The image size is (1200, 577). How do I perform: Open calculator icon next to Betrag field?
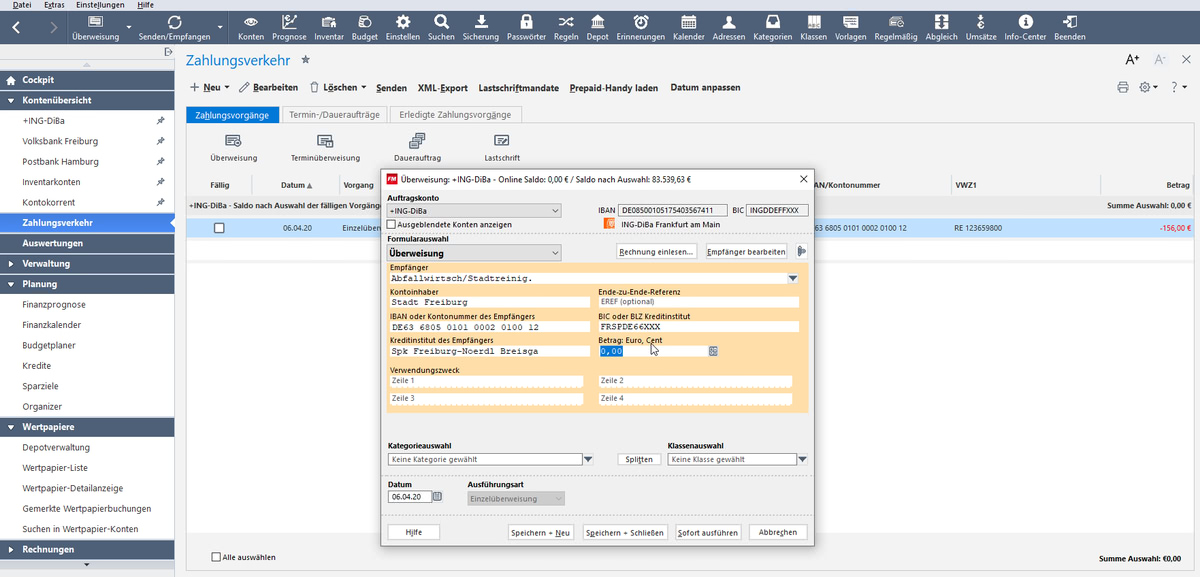(x=713, y=351)
